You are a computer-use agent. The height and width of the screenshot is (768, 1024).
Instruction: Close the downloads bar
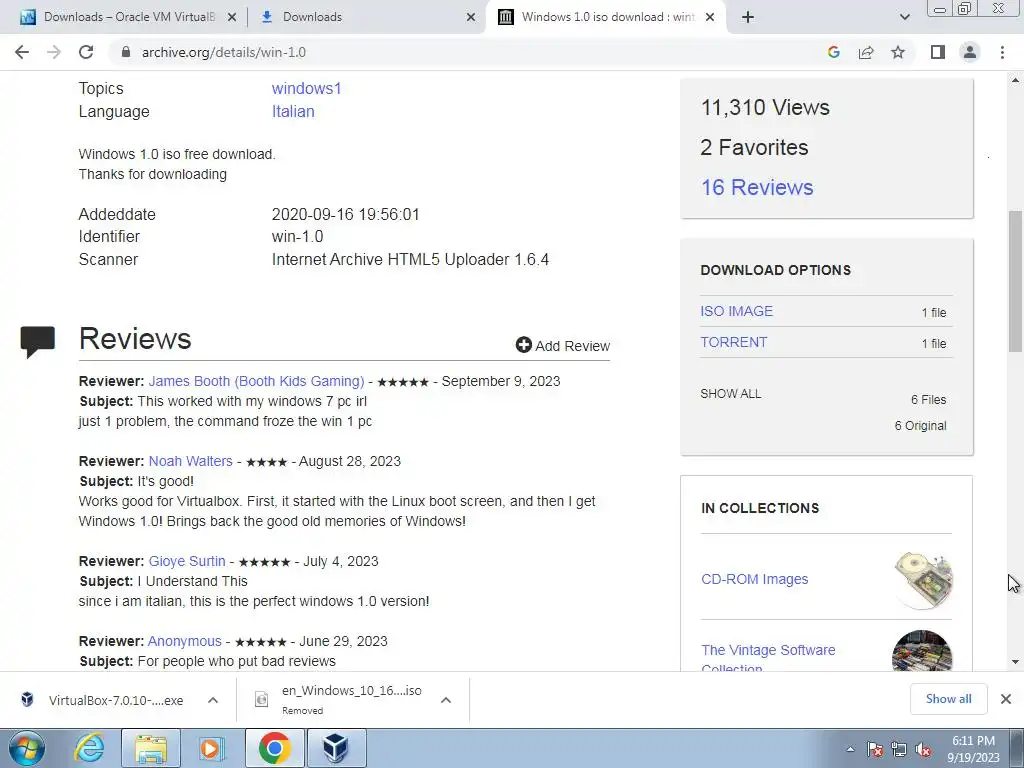[x=1006, y=699]
